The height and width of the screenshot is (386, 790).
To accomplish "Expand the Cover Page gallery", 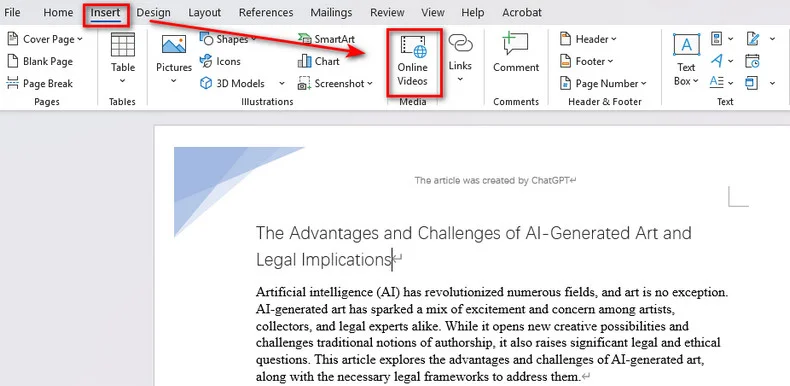I will tap(45, 39).
